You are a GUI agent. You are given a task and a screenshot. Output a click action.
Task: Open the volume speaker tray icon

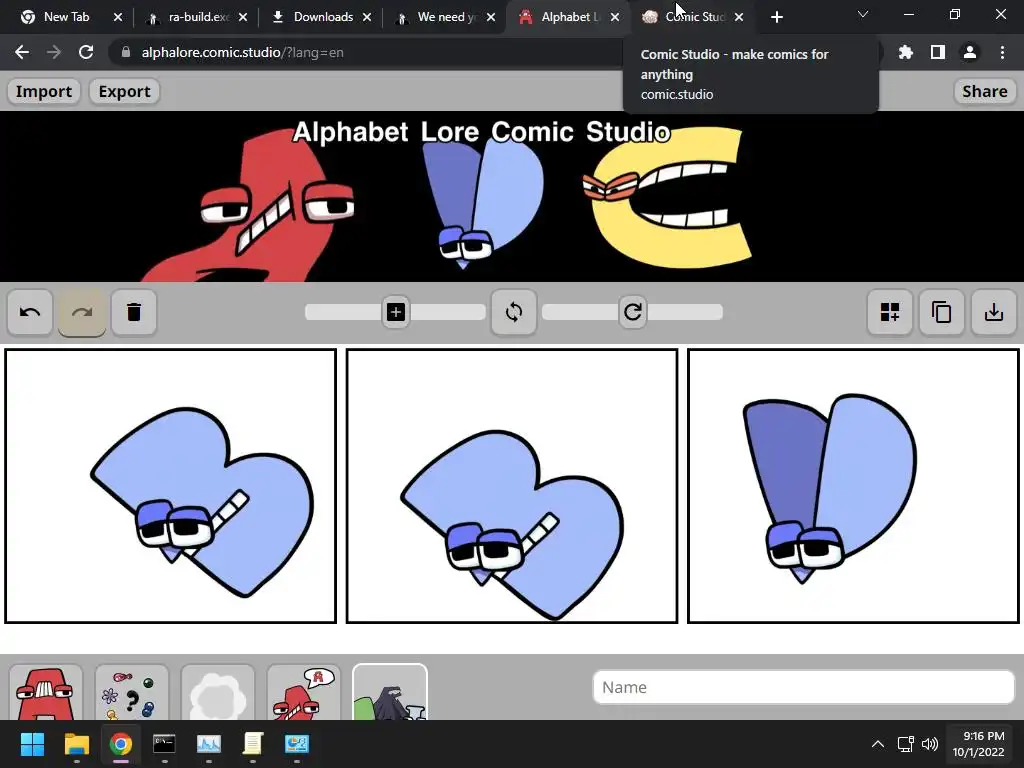(929, 744)
